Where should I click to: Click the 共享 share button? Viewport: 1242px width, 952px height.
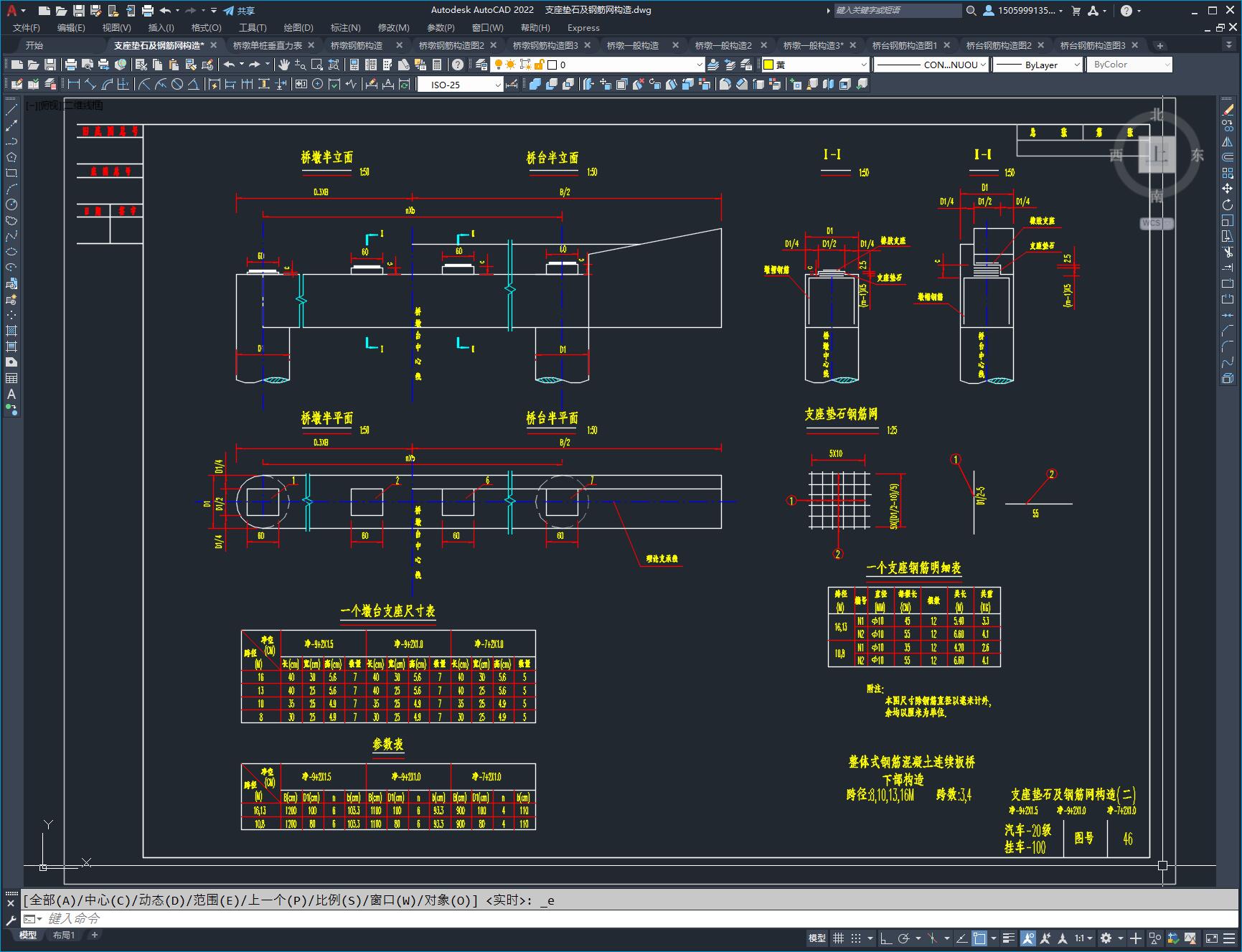coord(239,11)
